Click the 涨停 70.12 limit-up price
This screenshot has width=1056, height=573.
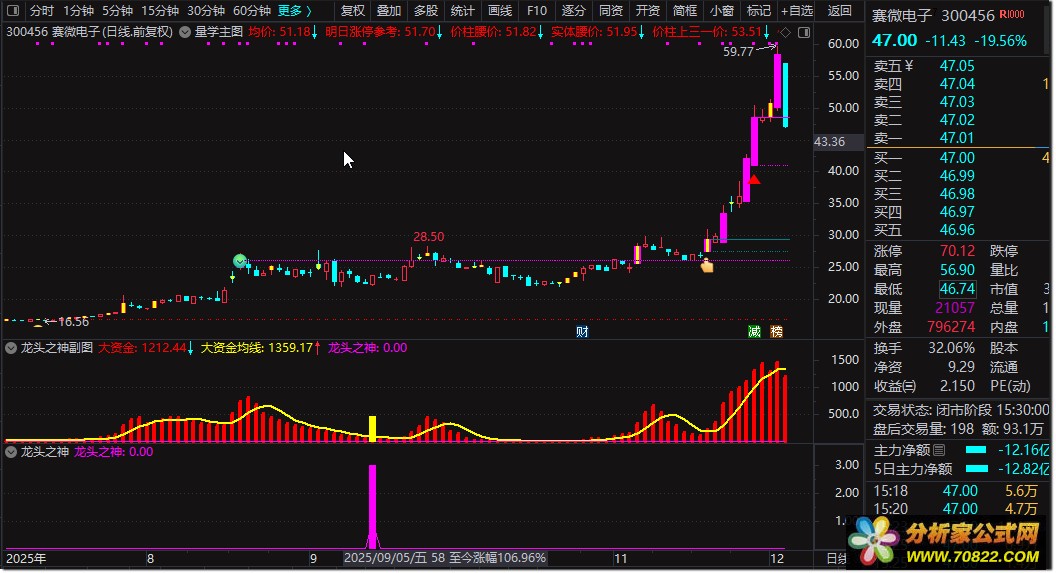pos(958,251)
